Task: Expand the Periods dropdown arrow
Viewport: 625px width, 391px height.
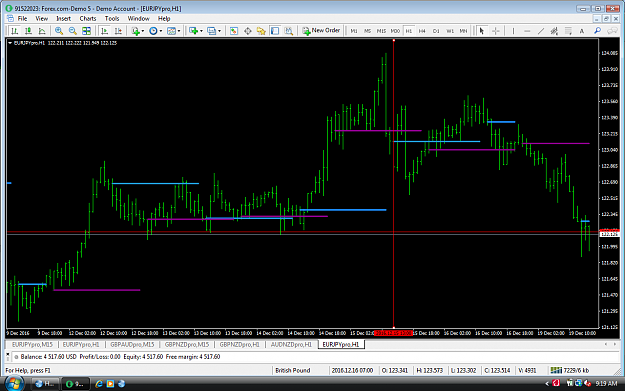Action: tap(161, 31)
